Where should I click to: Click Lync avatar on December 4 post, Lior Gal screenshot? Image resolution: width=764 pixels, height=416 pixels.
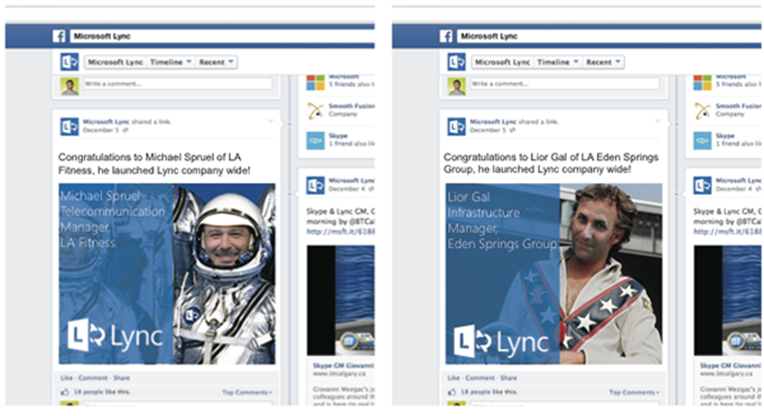(x=703, y=186)
